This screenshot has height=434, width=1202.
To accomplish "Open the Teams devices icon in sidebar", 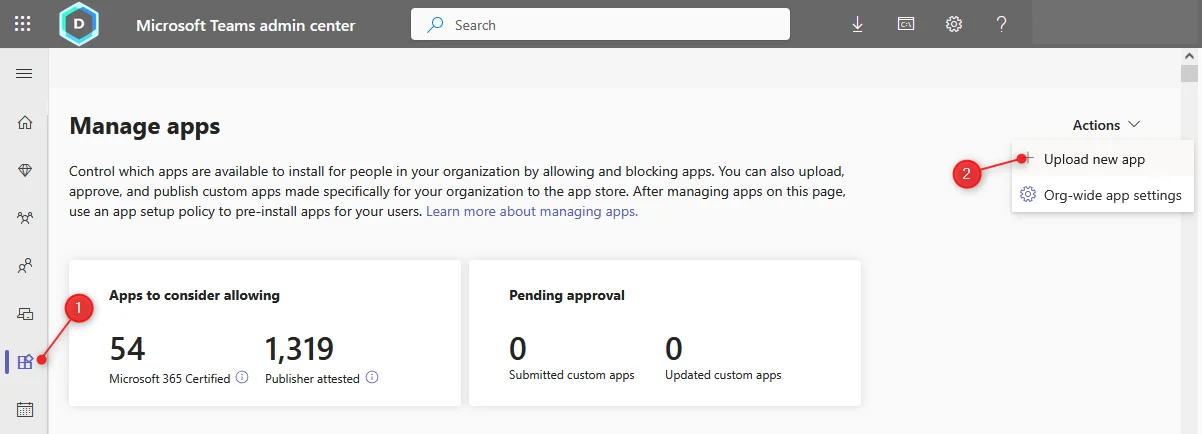I will (25, 314).
